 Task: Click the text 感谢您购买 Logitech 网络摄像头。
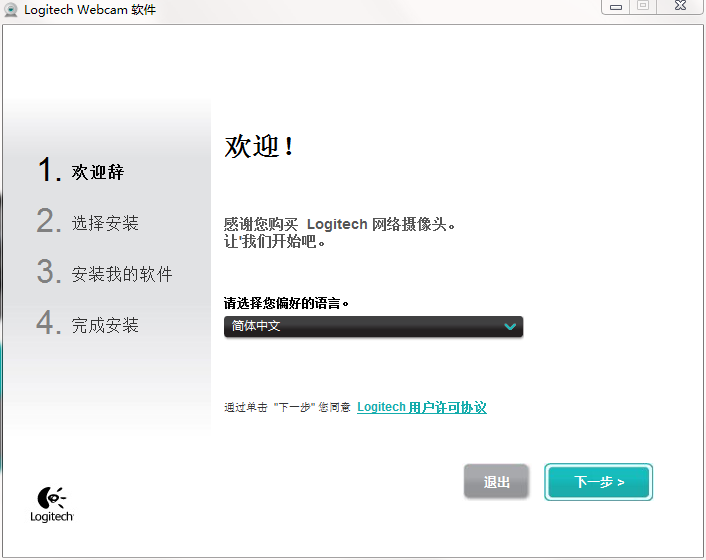340,224
